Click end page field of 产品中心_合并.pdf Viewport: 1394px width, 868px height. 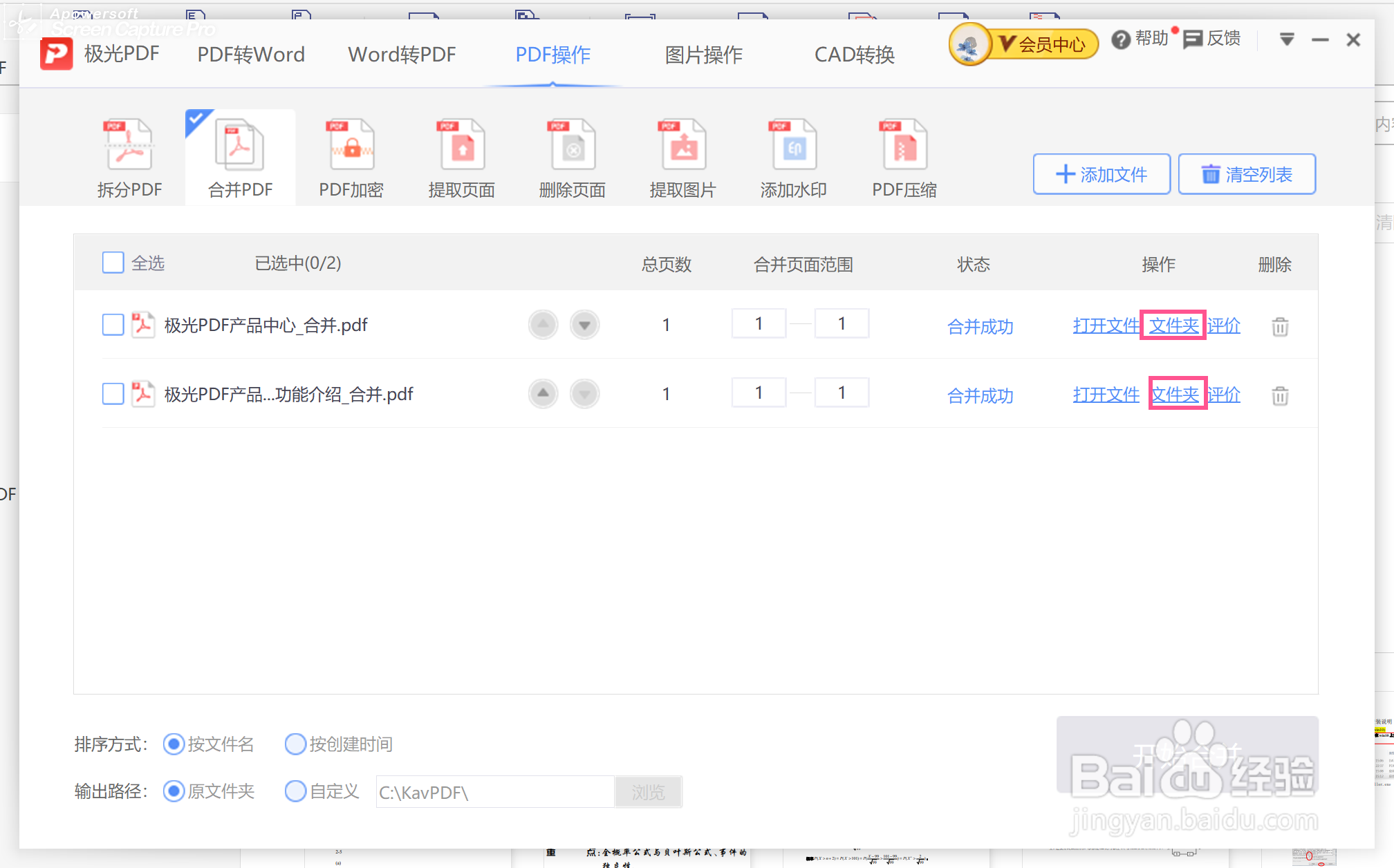click(x=842, y=323)
